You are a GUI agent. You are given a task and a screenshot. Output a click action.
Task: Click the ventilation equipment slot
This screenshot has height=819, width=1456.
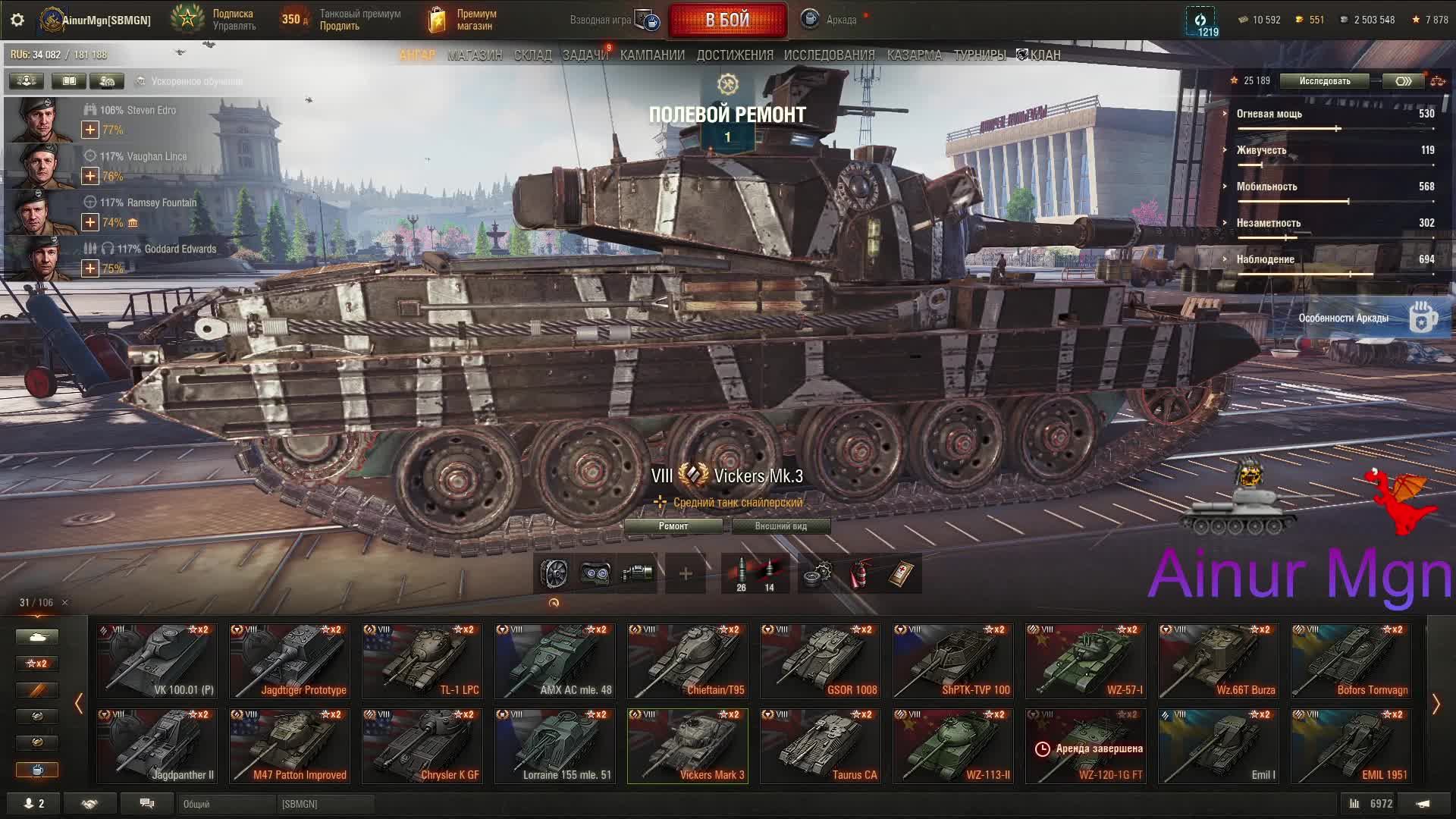[x=554, y=574]
